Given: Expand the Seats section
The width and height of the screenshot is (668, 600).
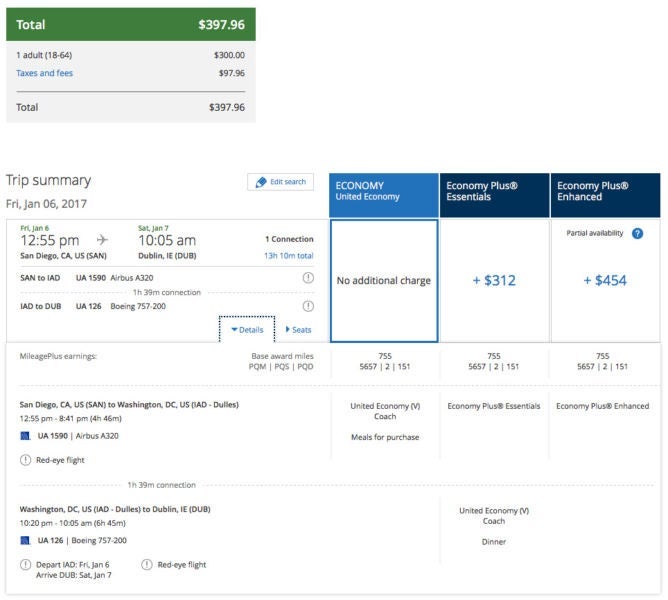Looking at the screenshot, I should coord(298,329).
